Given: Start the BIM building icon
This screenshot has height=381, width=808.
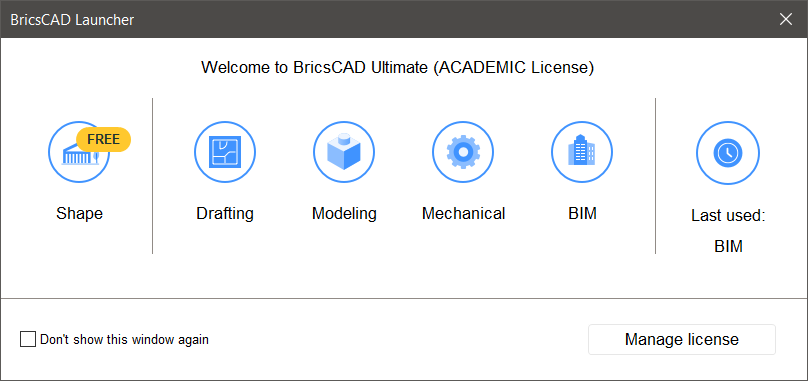Looking at the screenshot, I should point(582,152).
